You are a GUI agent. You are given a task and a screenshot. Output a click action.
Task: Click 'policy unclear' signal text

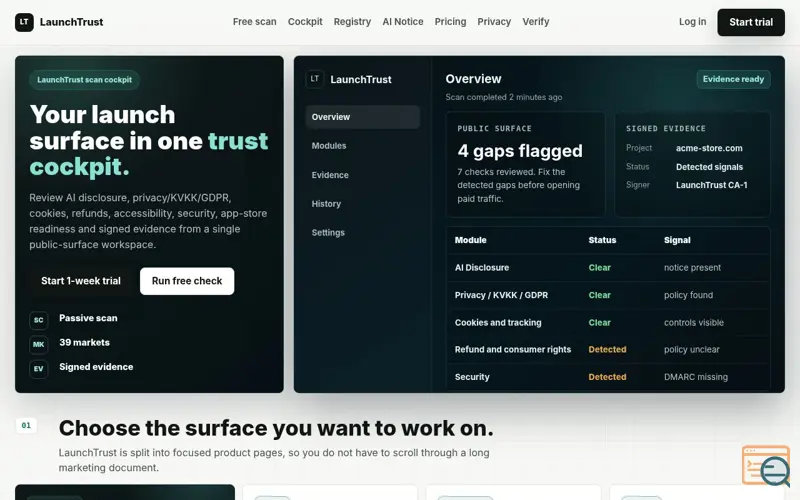coord(691,349)
